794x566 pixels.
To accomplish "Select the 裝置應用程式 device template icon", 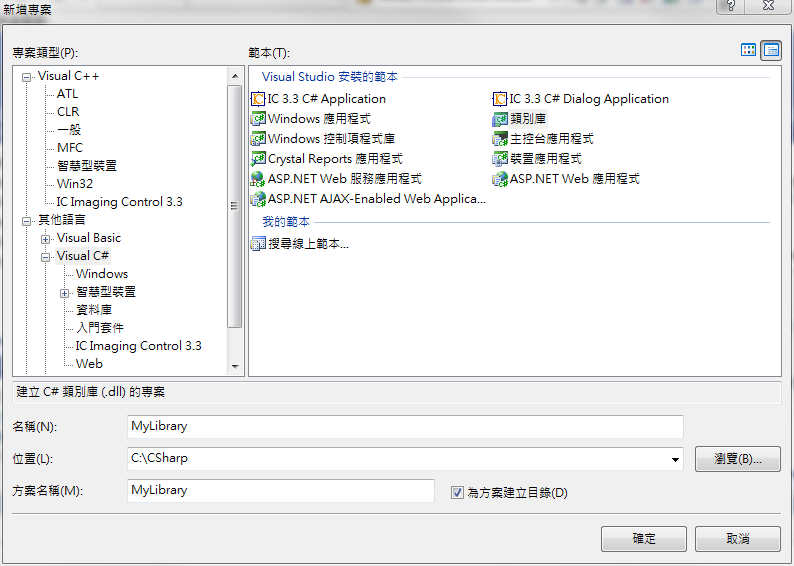I will [x=500, y=159].
